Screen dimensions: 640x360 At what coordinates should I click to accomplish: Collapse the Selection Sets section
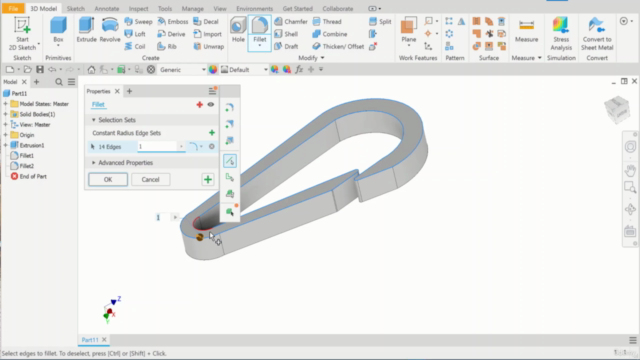[93, 120]
